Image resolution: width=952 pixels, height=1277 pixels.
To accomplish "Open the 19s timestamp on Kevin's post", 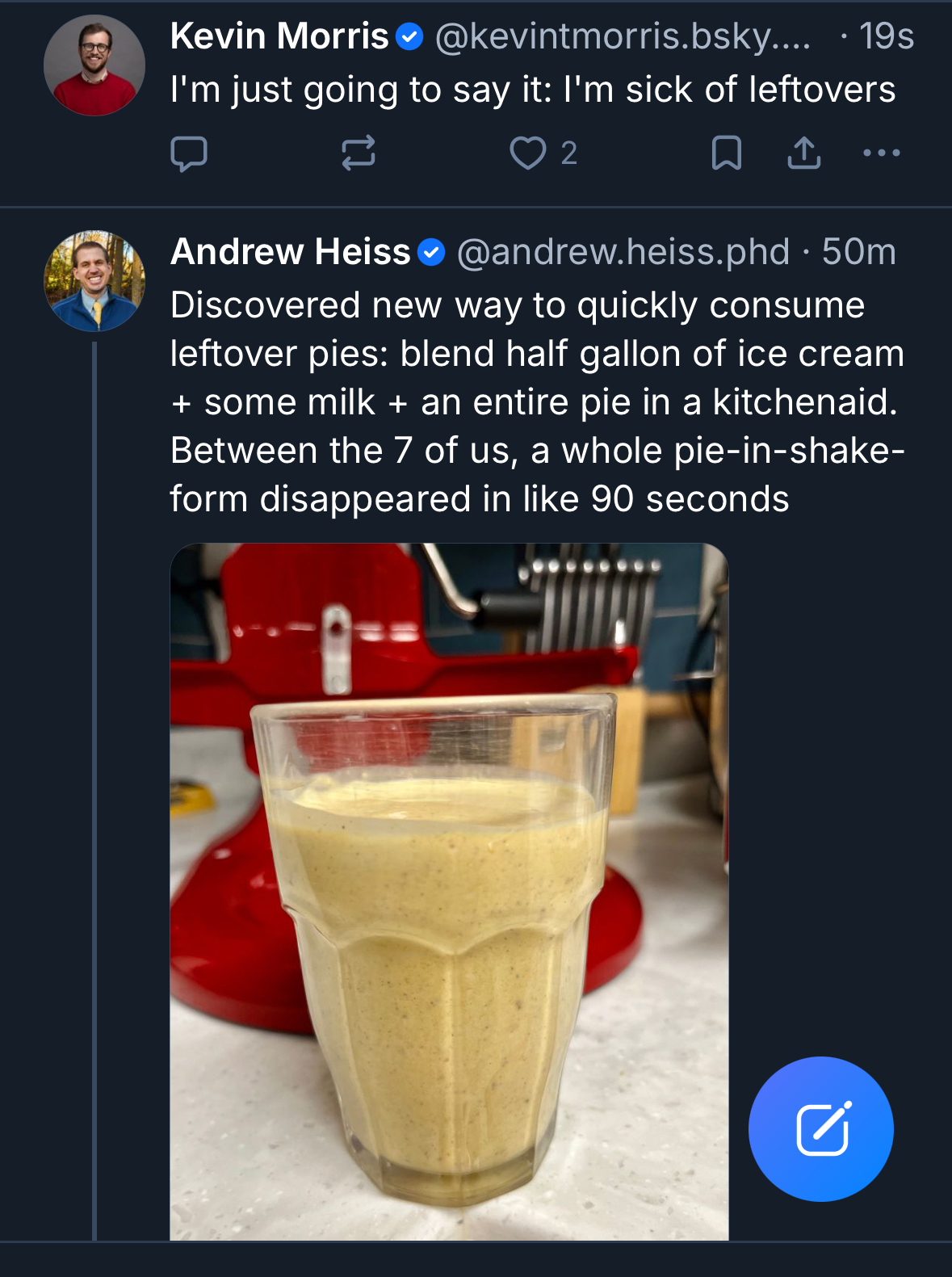I will coord(886,36).
